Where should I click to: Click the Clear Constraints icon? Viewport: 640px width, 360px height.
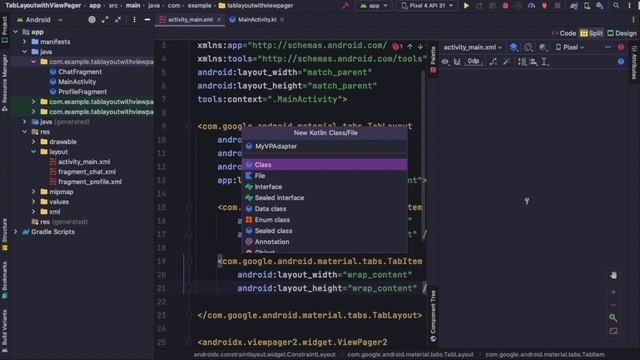[493, 62]
